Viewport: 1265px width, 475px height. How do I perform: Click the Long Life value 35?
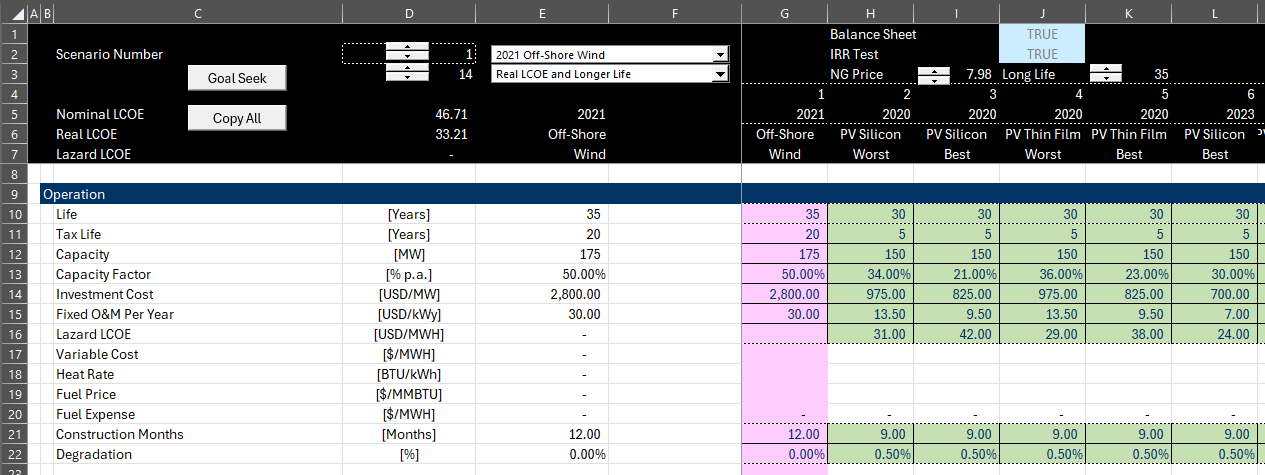coord(1161,74)
